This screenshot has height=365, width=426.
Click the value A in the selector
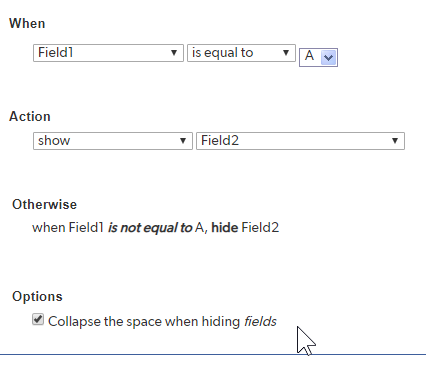[309, 56]
